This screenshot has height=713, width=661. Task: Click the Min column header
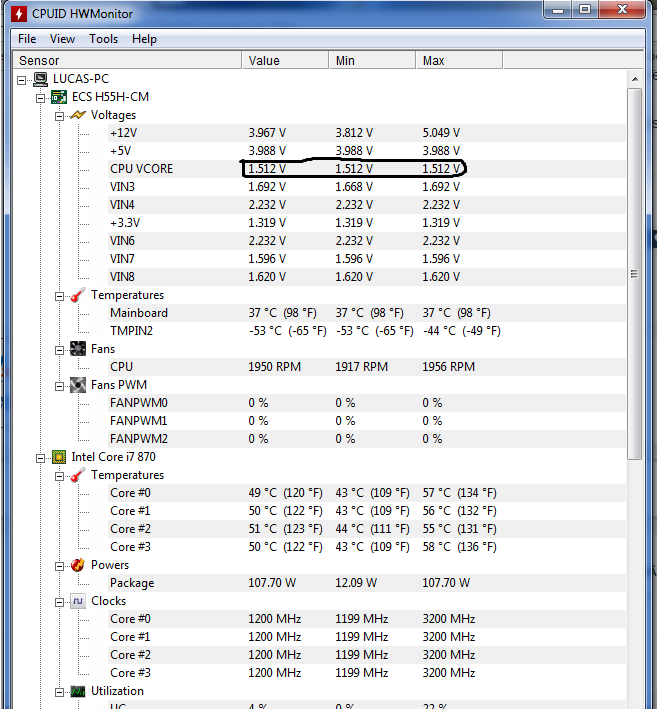coord(372,60)
